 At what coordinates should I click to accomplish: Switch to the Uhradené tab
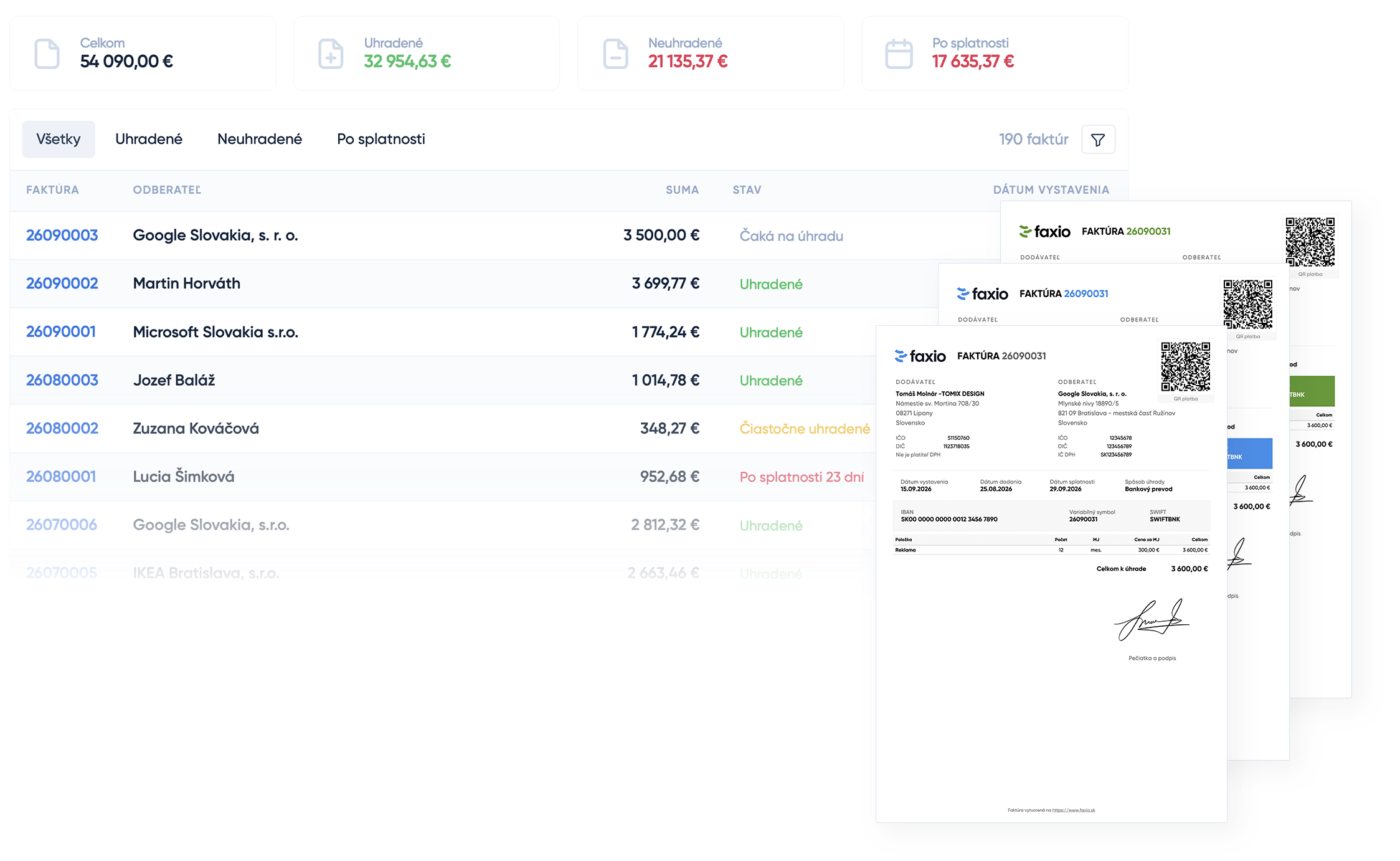[149, 139]
